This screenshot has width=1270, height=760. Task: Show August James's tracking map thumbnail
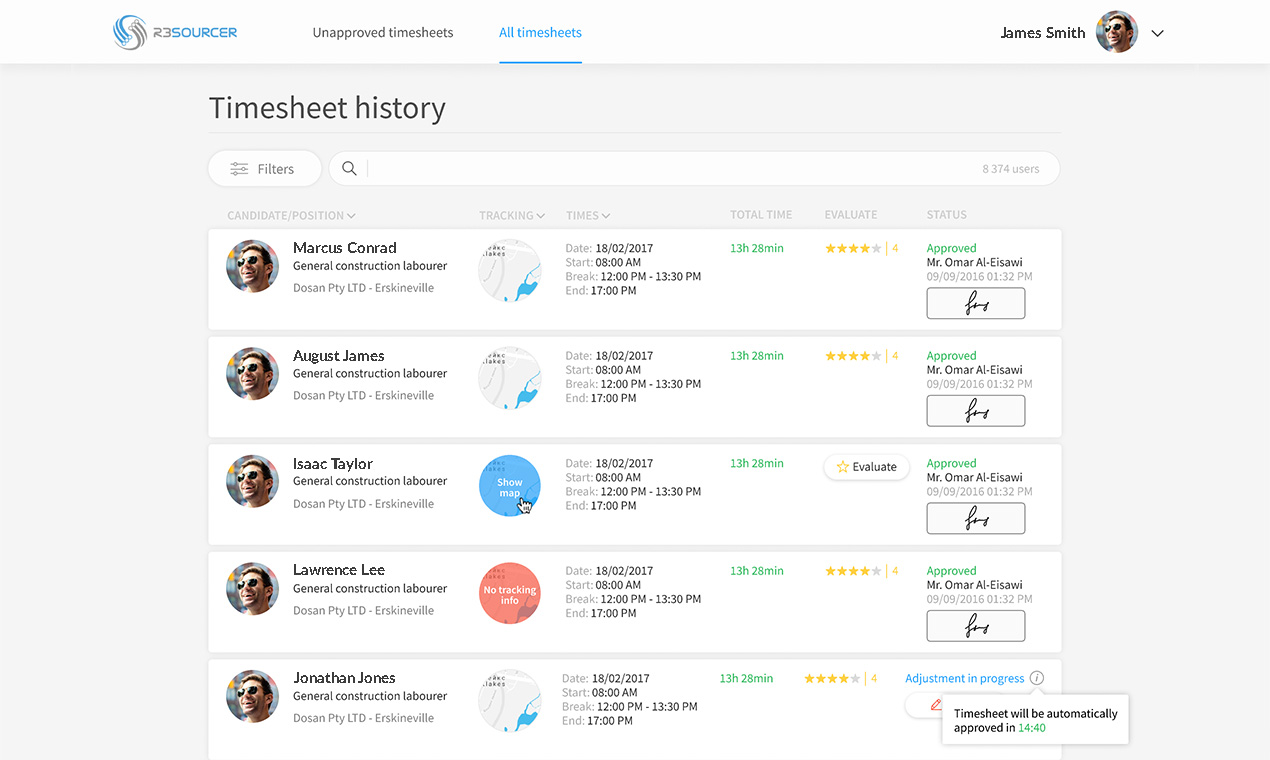point(510,378)
